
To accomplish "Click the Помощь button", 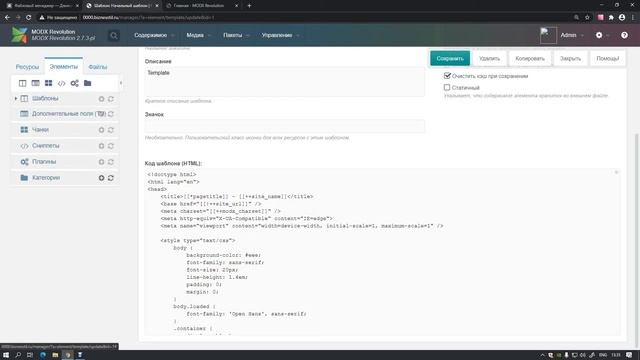I will [x=608, y=58].
